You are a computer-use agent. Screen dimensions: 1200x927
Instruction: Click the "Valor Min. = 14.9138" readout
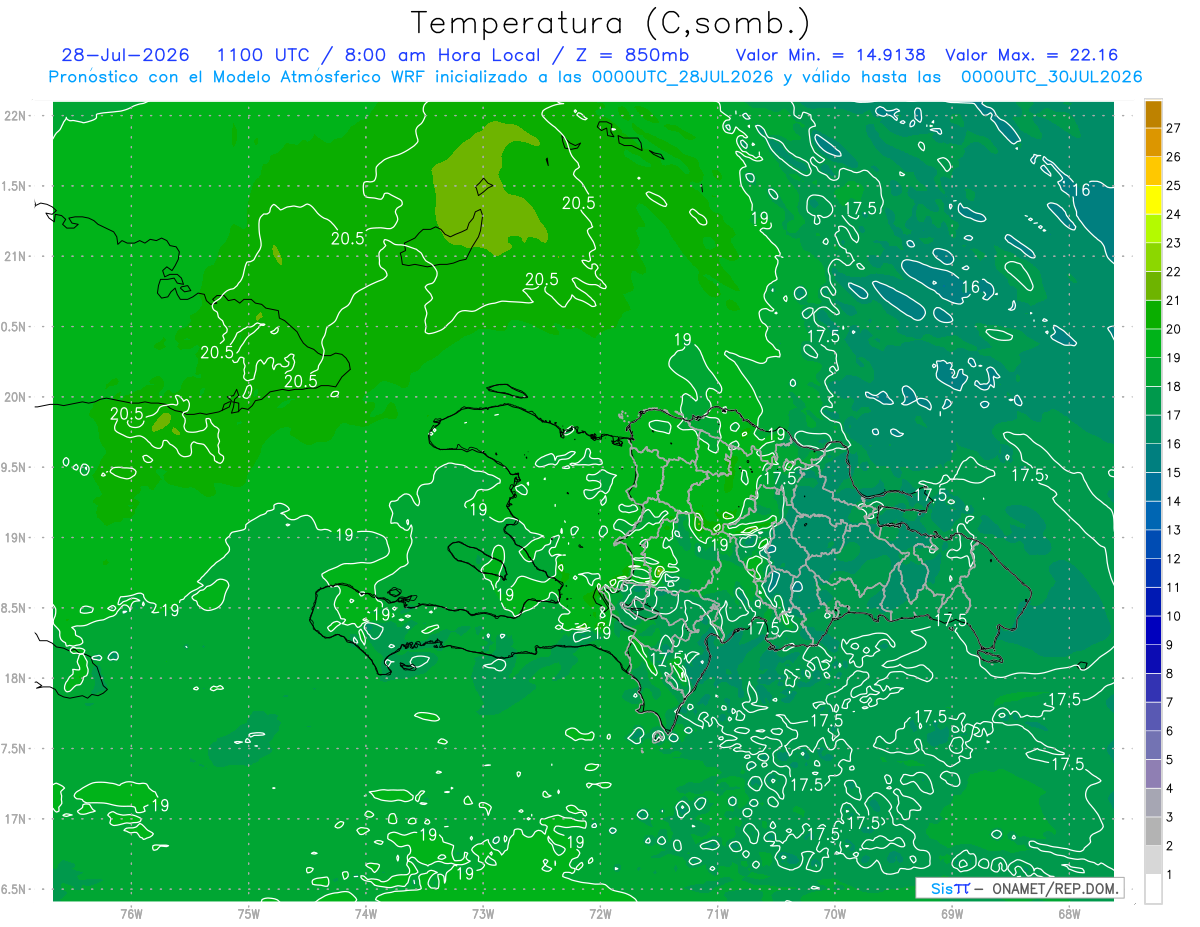tap(830, 55)
